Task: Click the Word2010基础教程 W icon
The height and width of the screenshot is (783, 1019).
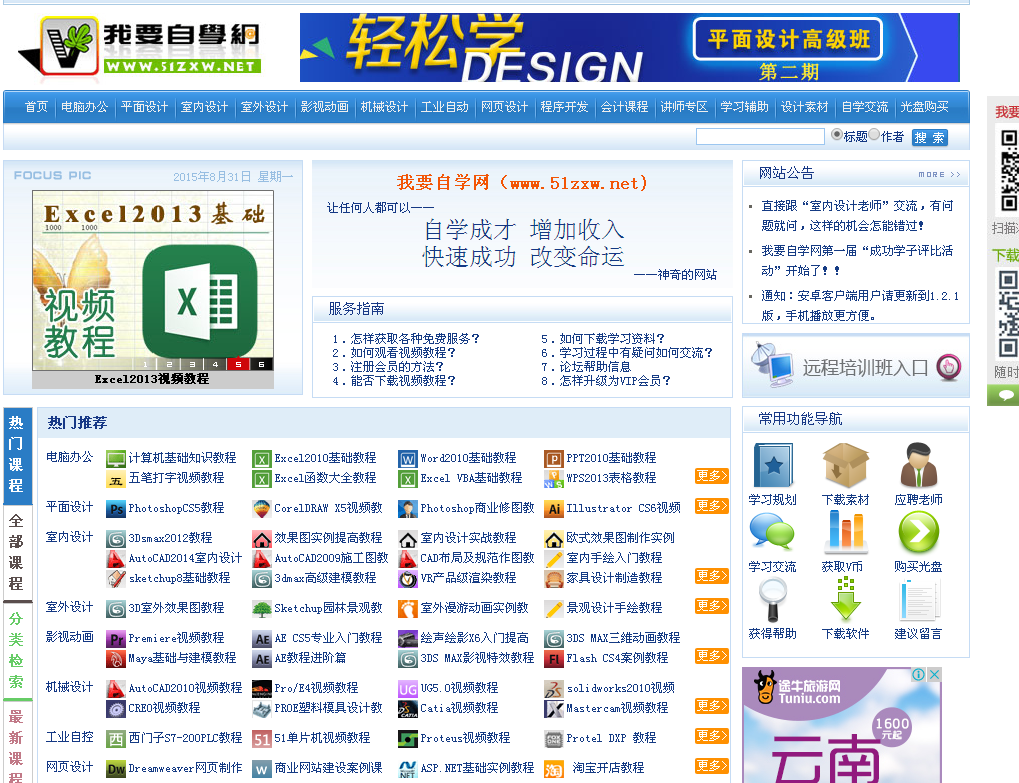Action: [407, 459]
